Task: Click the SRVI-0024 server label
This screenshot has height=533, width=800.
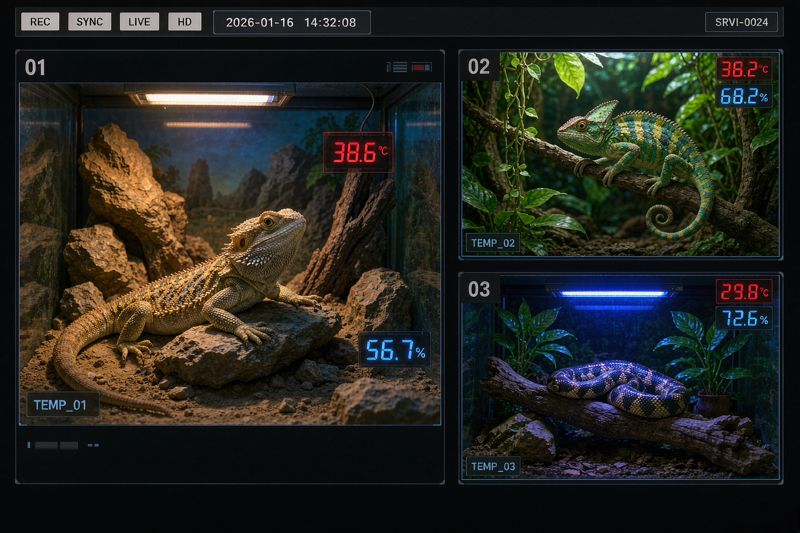Action: point(741,22)
